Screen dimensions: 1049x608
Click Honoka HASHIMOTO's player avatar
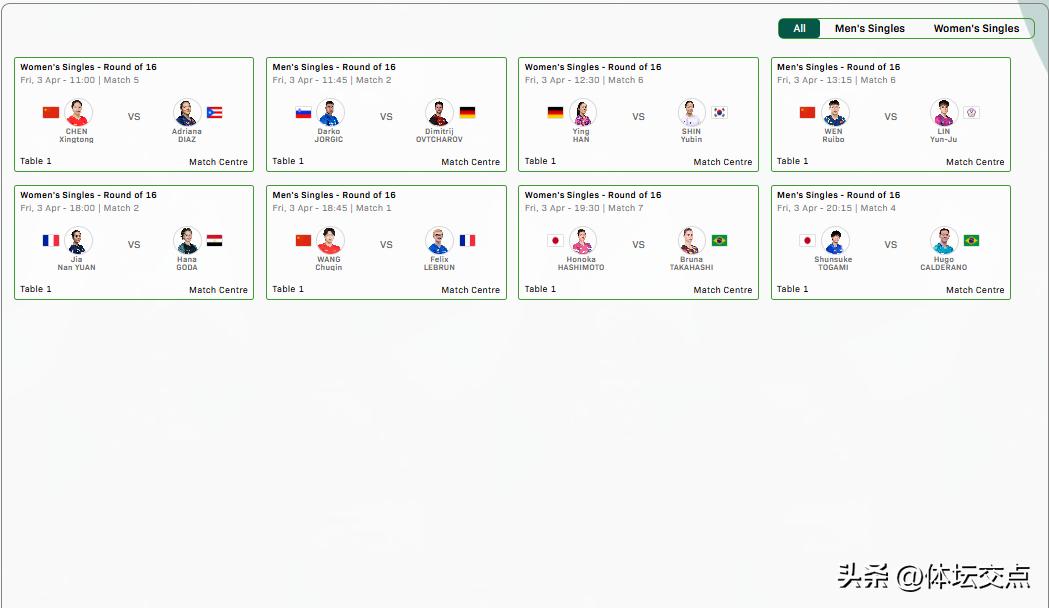pos(583,239)
